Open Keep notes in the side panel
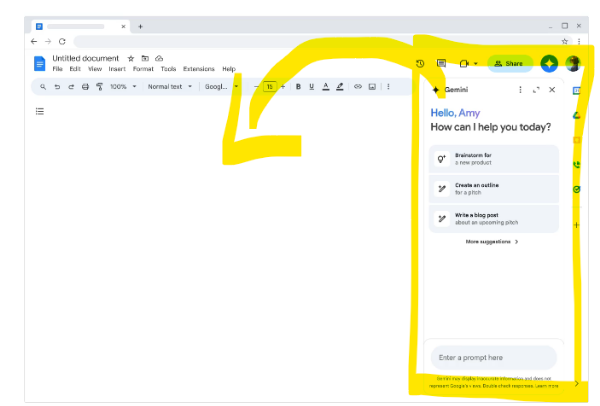600x406 pixels. (x=577, y=140)
